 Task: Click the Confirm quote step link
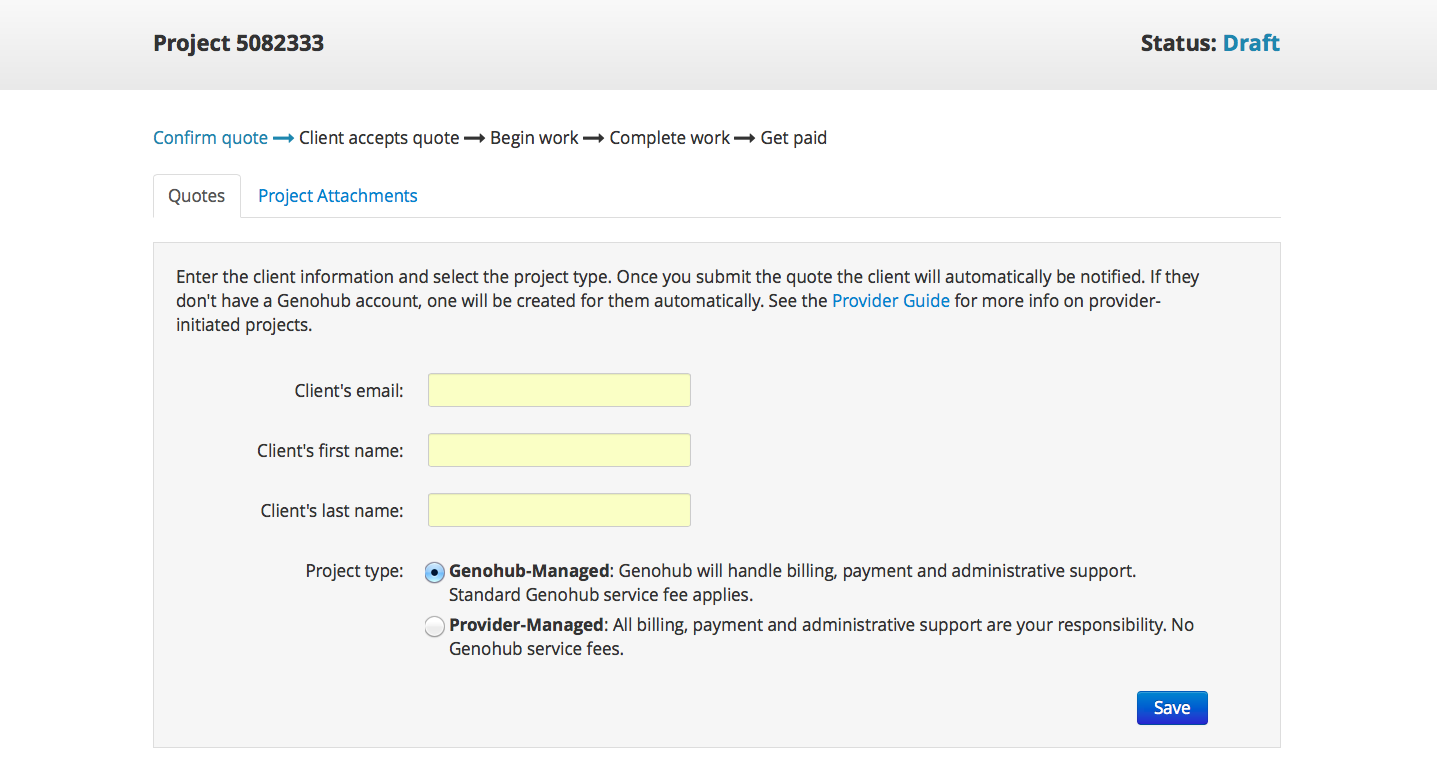pyautogui.click(x=210, y=138)
